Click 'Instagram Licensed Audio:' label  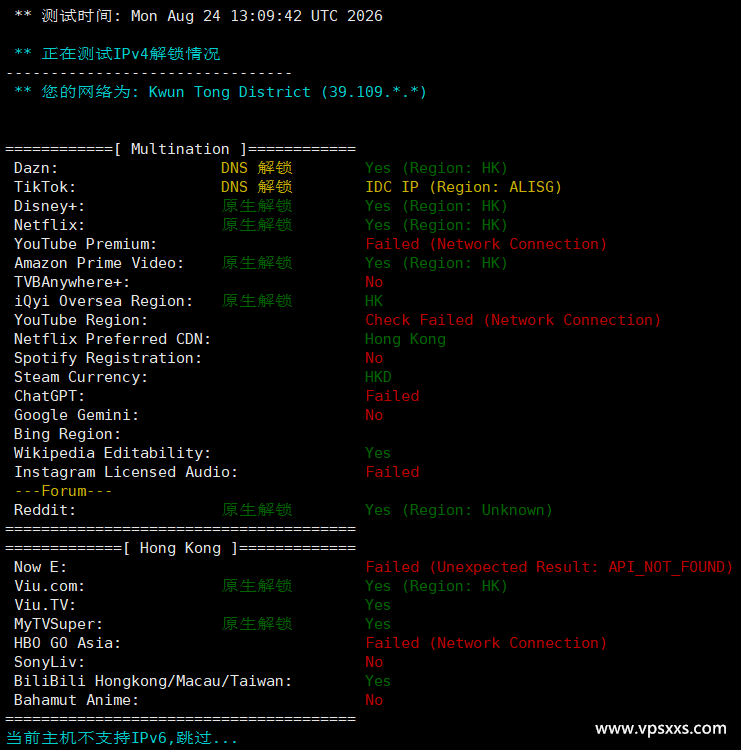click(126, 472)
